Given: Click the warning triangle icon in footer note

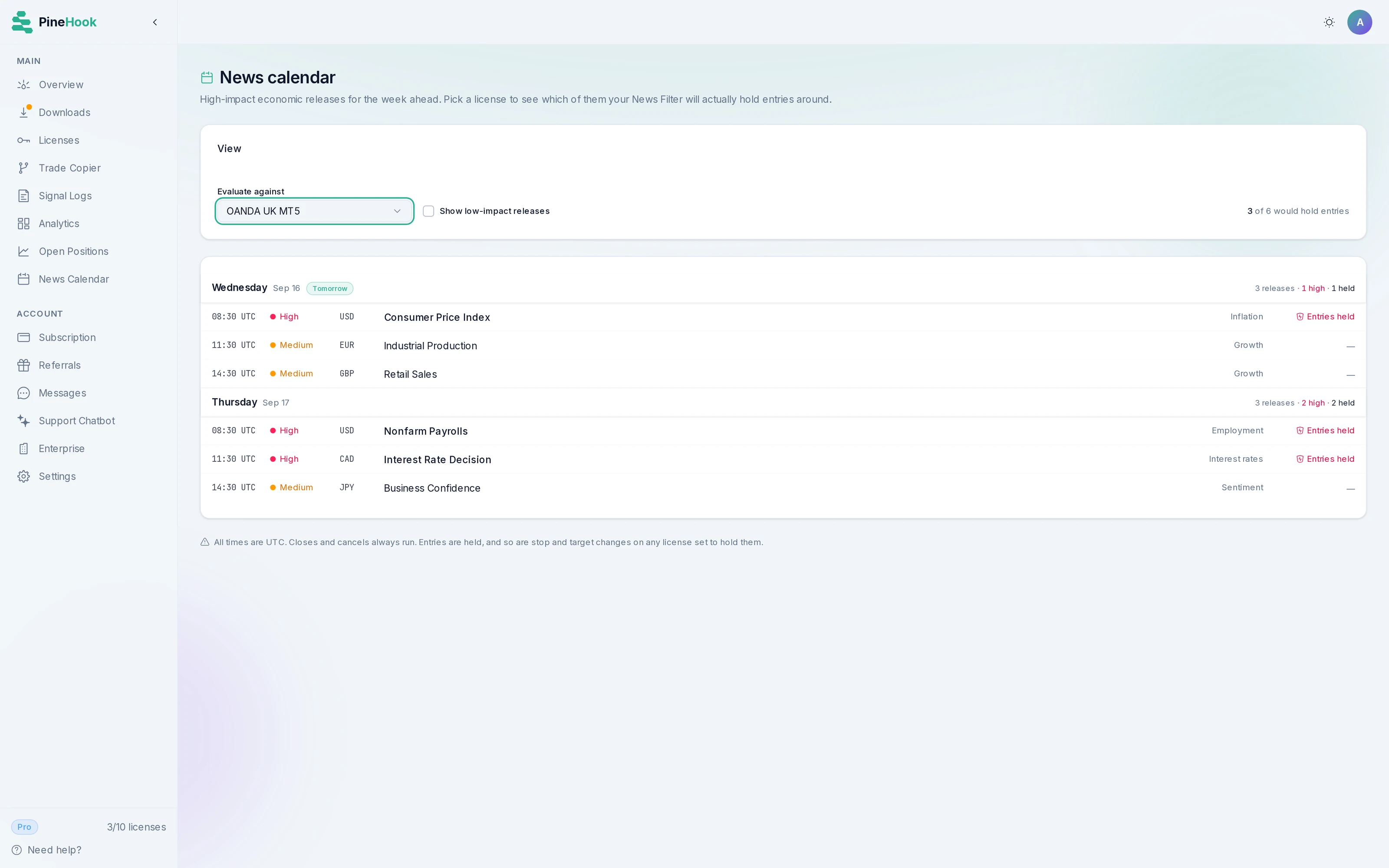Looking at the screenshot, I should 205,542.
